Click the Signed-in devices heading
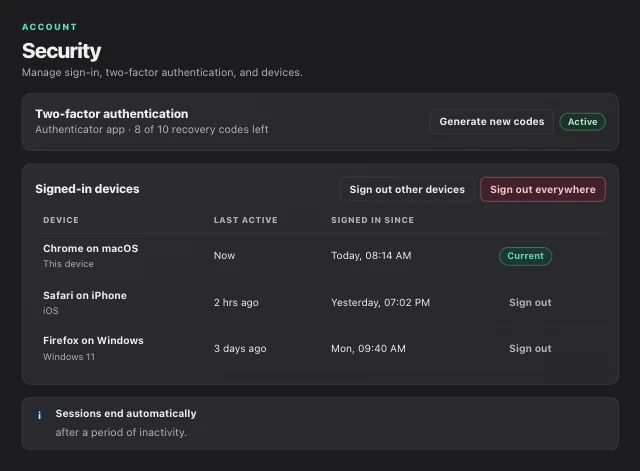This screenshot has height=471, width=640. 87,189
